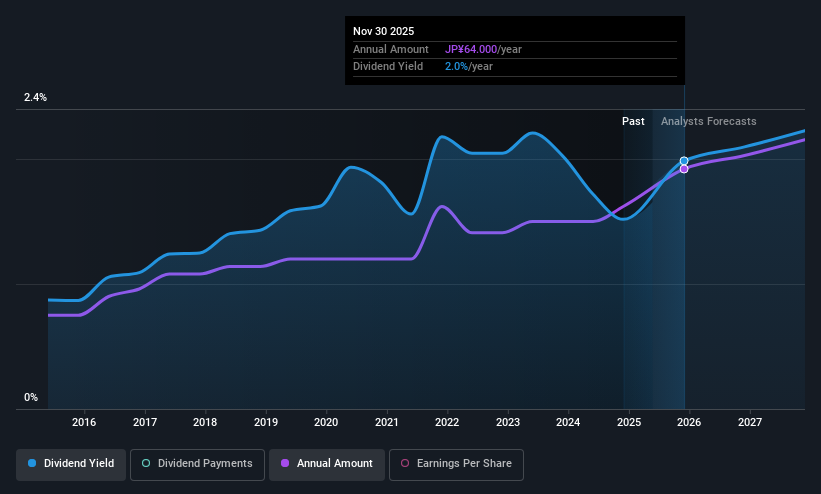821x494 pixels.
Task: Select the 2025 x-axis label
Action: 629,422
